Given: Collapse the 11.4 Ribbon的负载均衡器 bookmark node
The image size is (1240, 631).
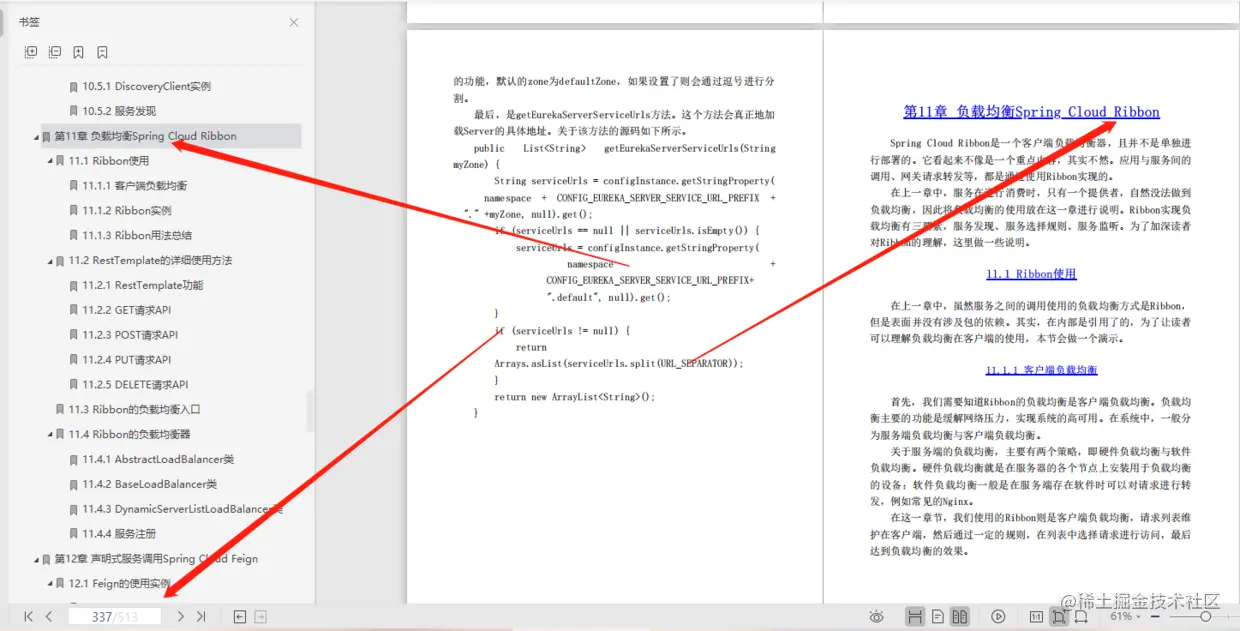Looking at the screenshot, I should (x=51, y=435).
